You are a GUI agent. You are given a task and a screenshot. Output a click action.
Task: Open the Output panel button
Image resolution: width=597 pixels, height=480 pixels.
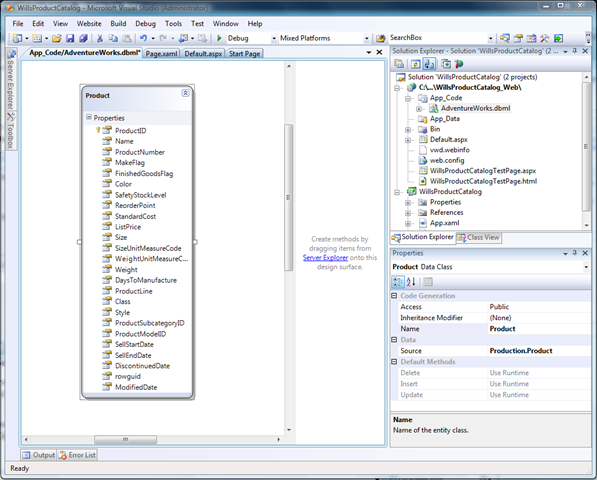[39, 455]
